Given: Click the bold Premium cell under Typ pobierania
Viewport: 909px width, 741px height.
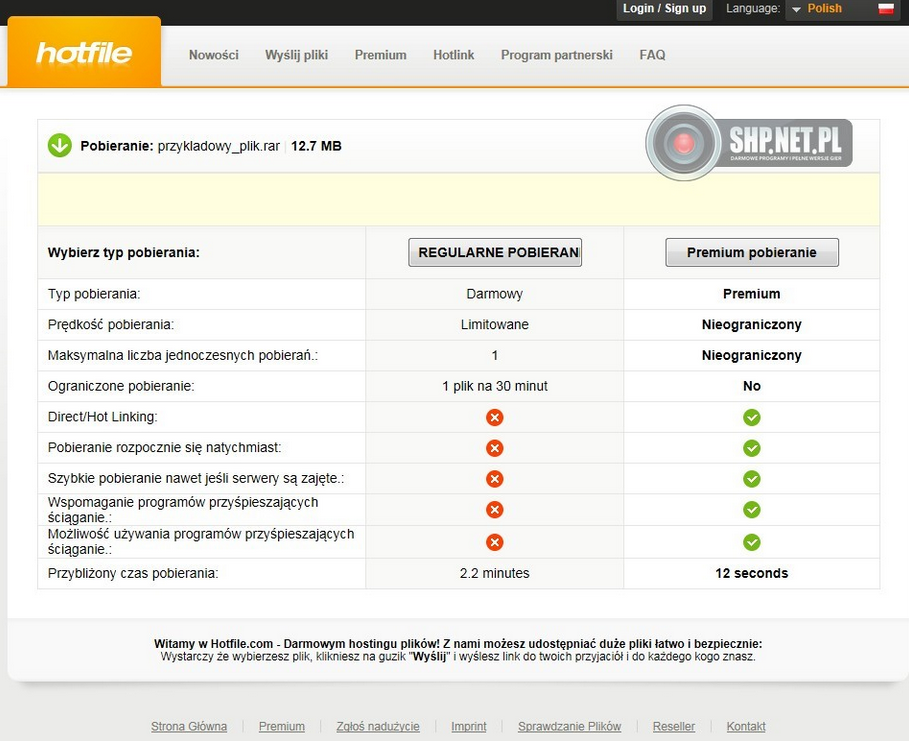Looking at the screenshot, I should coord(752,294).
